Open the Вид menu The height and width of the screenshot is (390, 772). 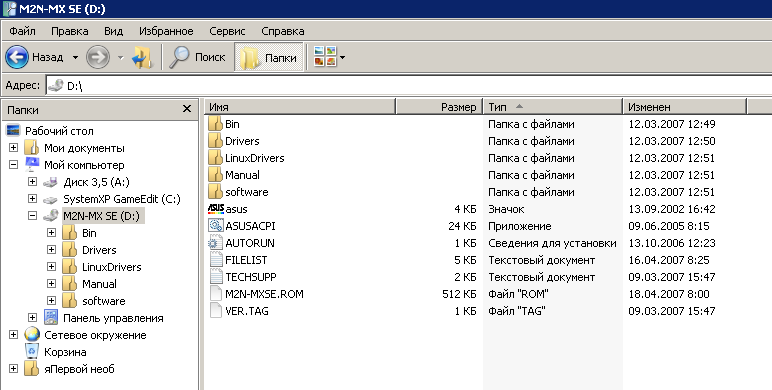coord(113,31)
